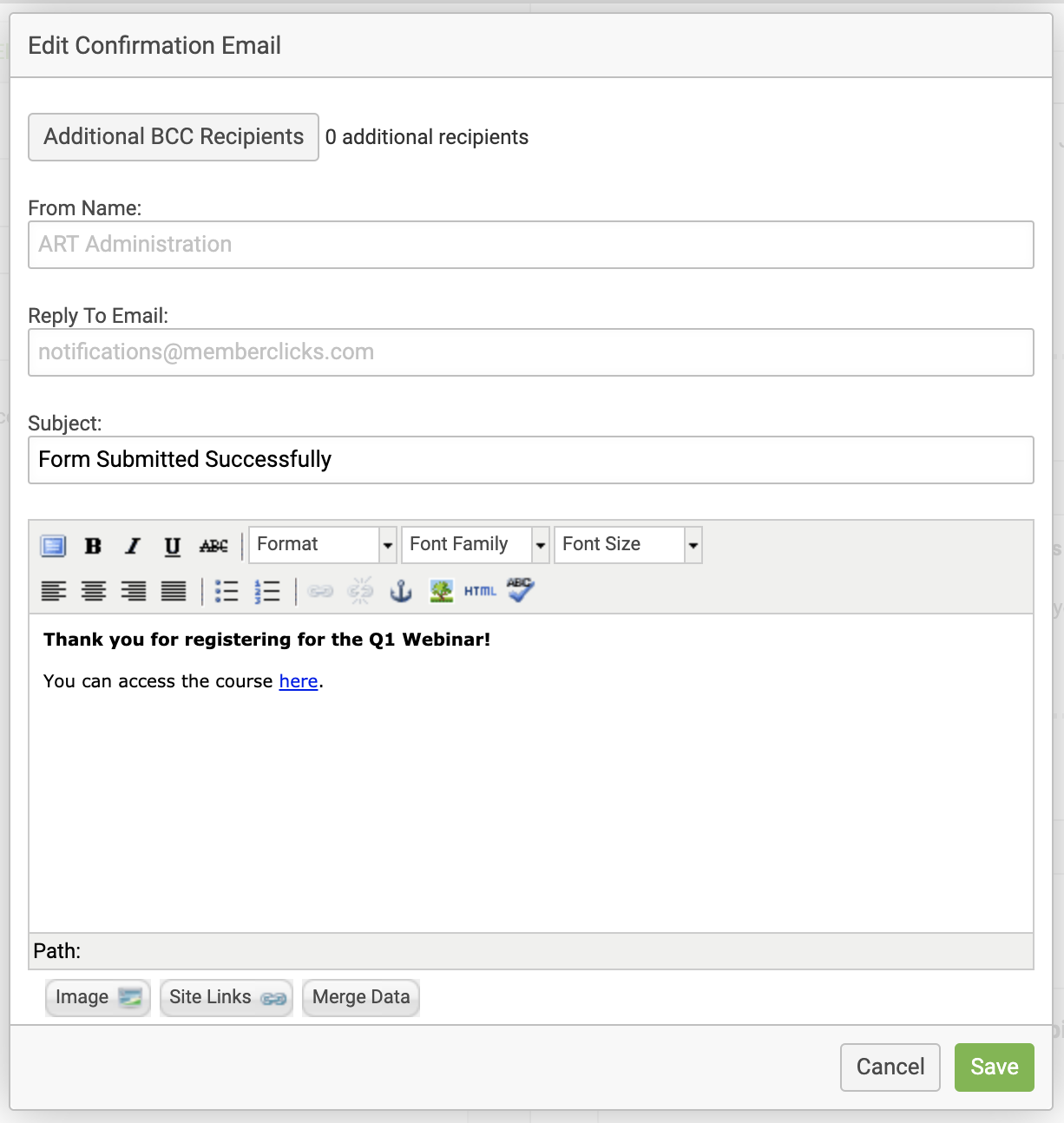This screenshot has width=1064, height=1123.
Task: Click Additional BCC Recipients button
Action: [174, 137]
